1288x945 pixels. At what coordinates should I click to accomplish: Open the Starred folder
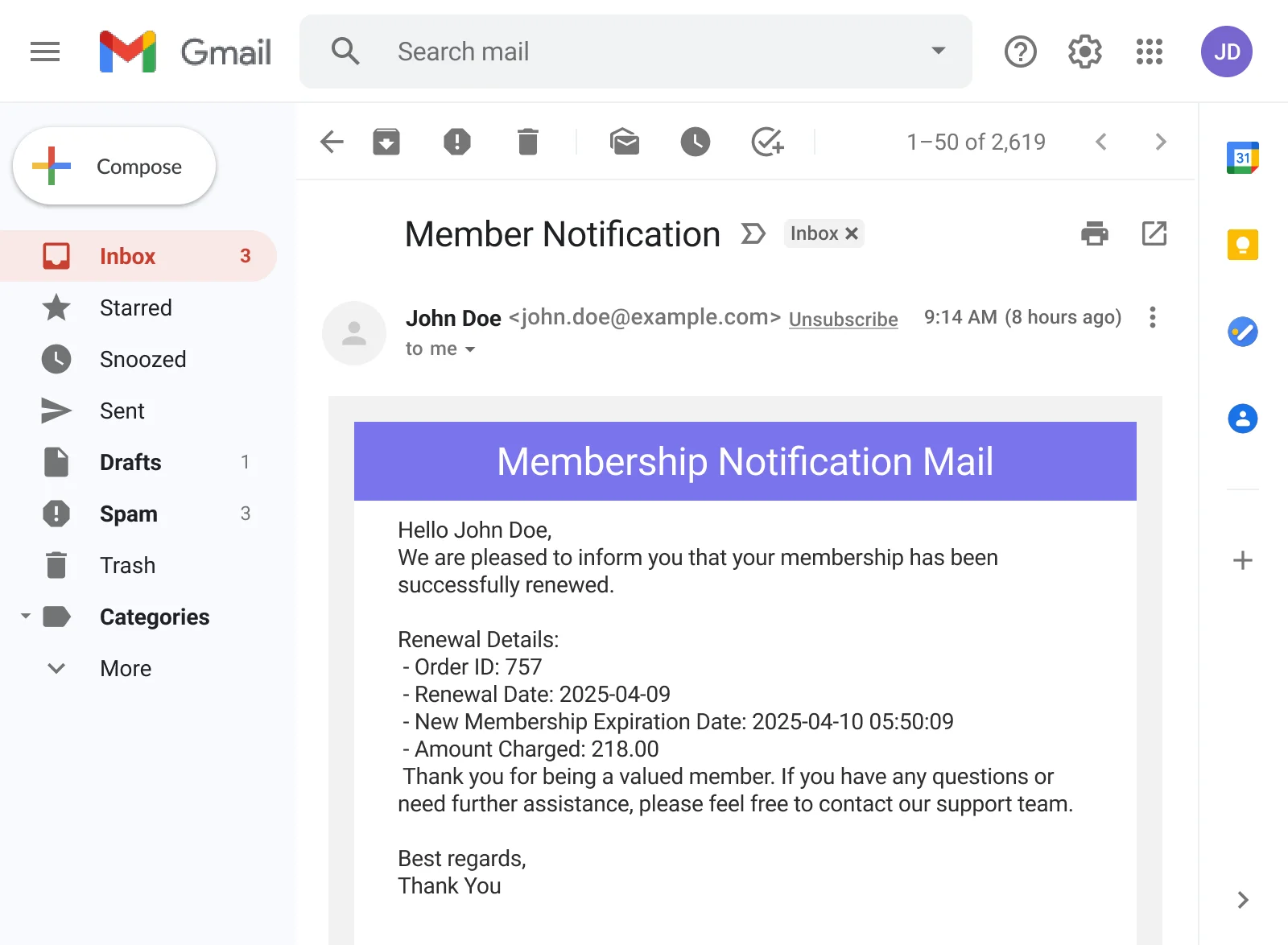pos(135,307)
